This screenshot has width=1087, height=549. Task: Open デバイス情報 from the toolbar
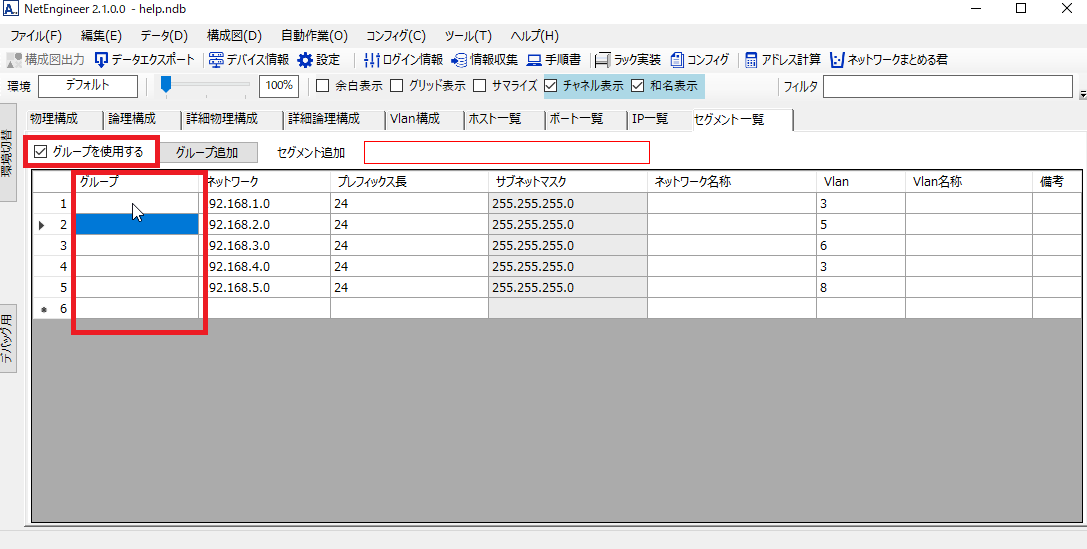coord(216,60)
